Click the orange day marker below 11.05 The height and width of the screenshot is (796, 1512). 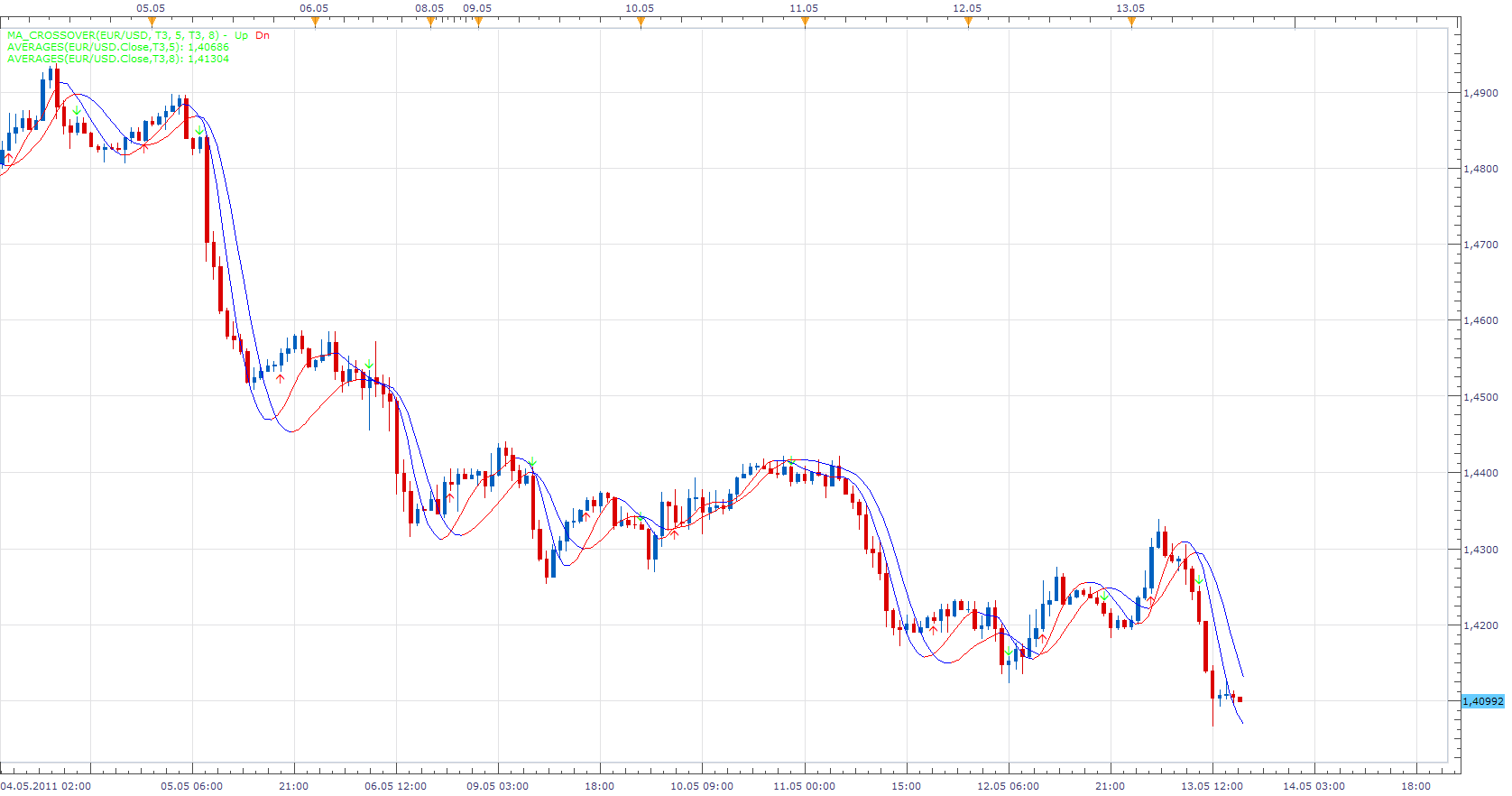[x=805, y=23]
